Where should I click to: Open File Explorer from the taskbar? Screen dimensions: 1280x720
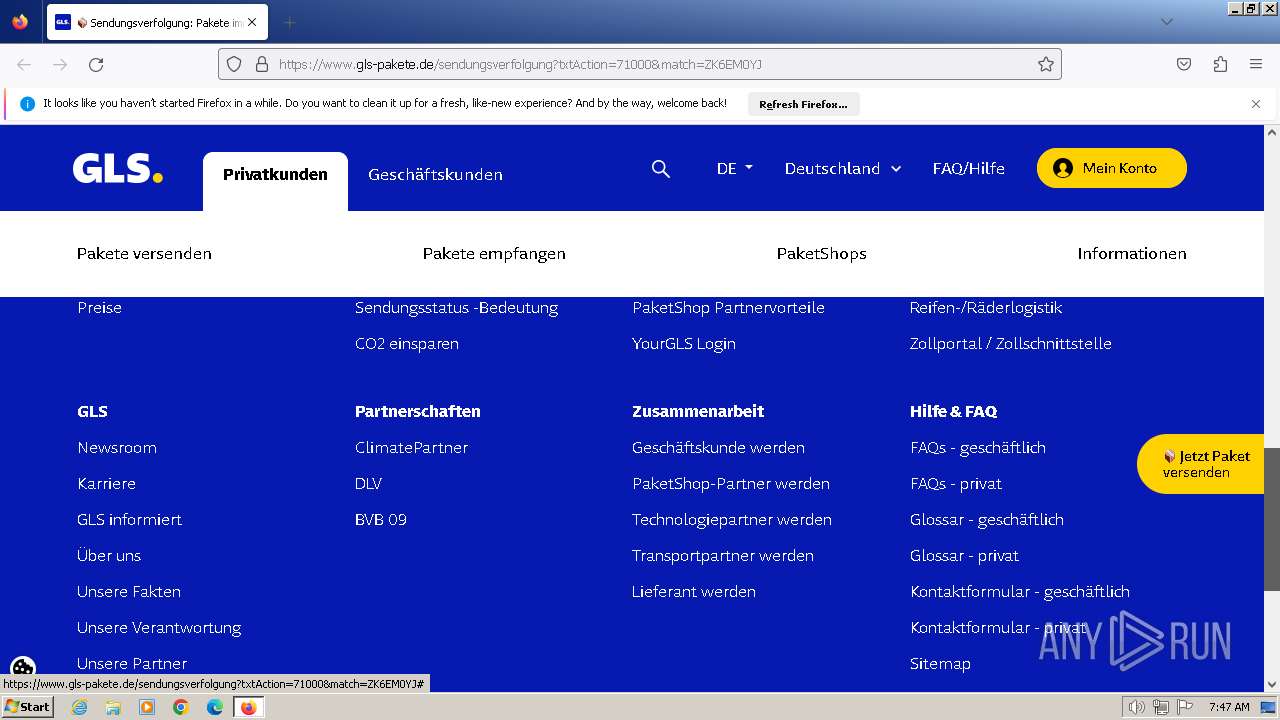point(113,707)
